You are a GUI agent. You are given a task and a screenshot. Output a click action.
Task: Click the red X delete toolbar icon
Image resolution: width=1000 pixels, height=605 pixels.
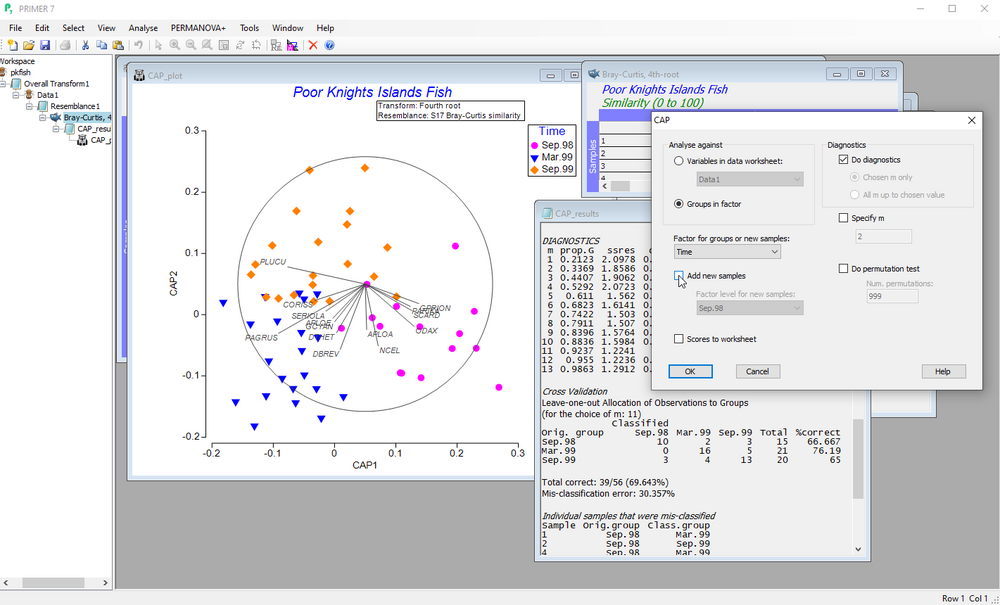[x=313, y=45]
